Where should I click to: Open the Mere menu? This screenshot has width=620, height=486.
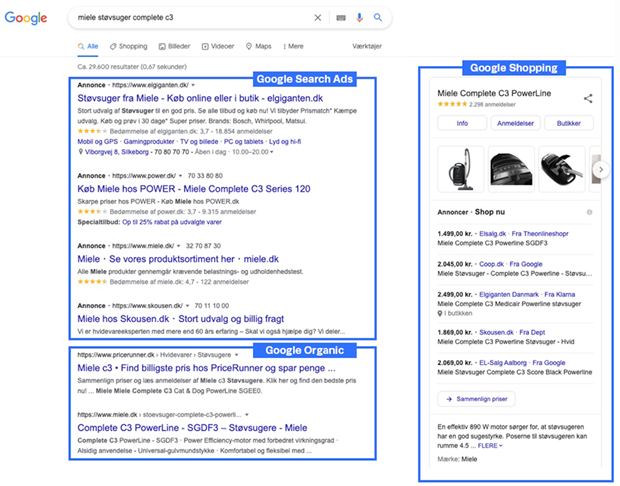293,46
